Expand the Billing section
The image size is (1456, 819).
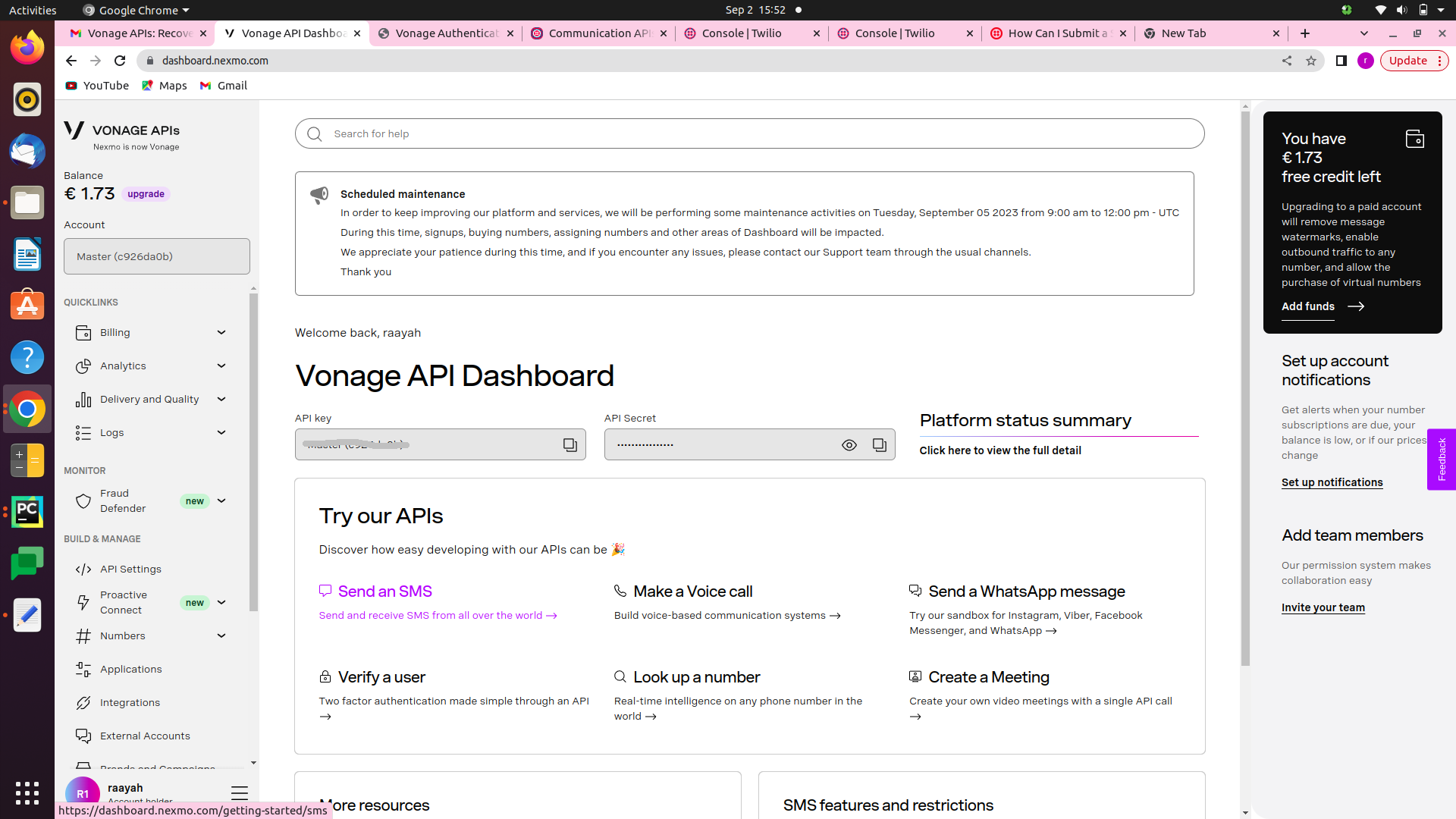coord(221,333)
